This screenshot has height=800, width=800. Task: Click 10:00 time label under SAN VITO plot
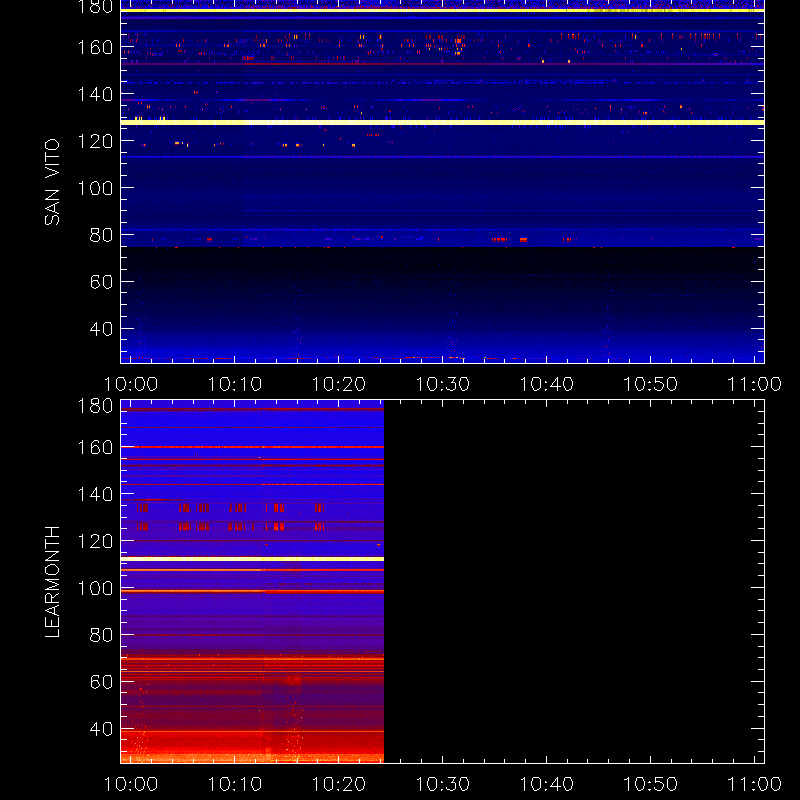(131, 384)
